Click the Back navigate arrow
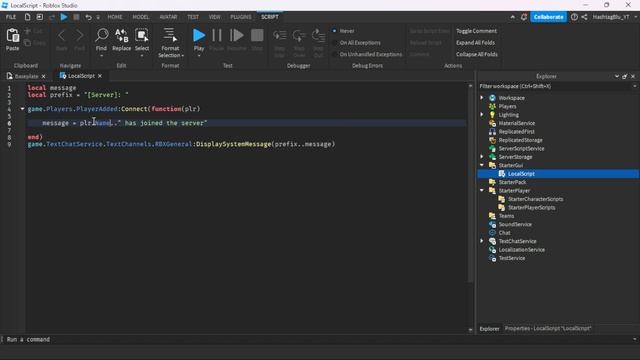The image size is (640, 360). [x=62, y=36]
